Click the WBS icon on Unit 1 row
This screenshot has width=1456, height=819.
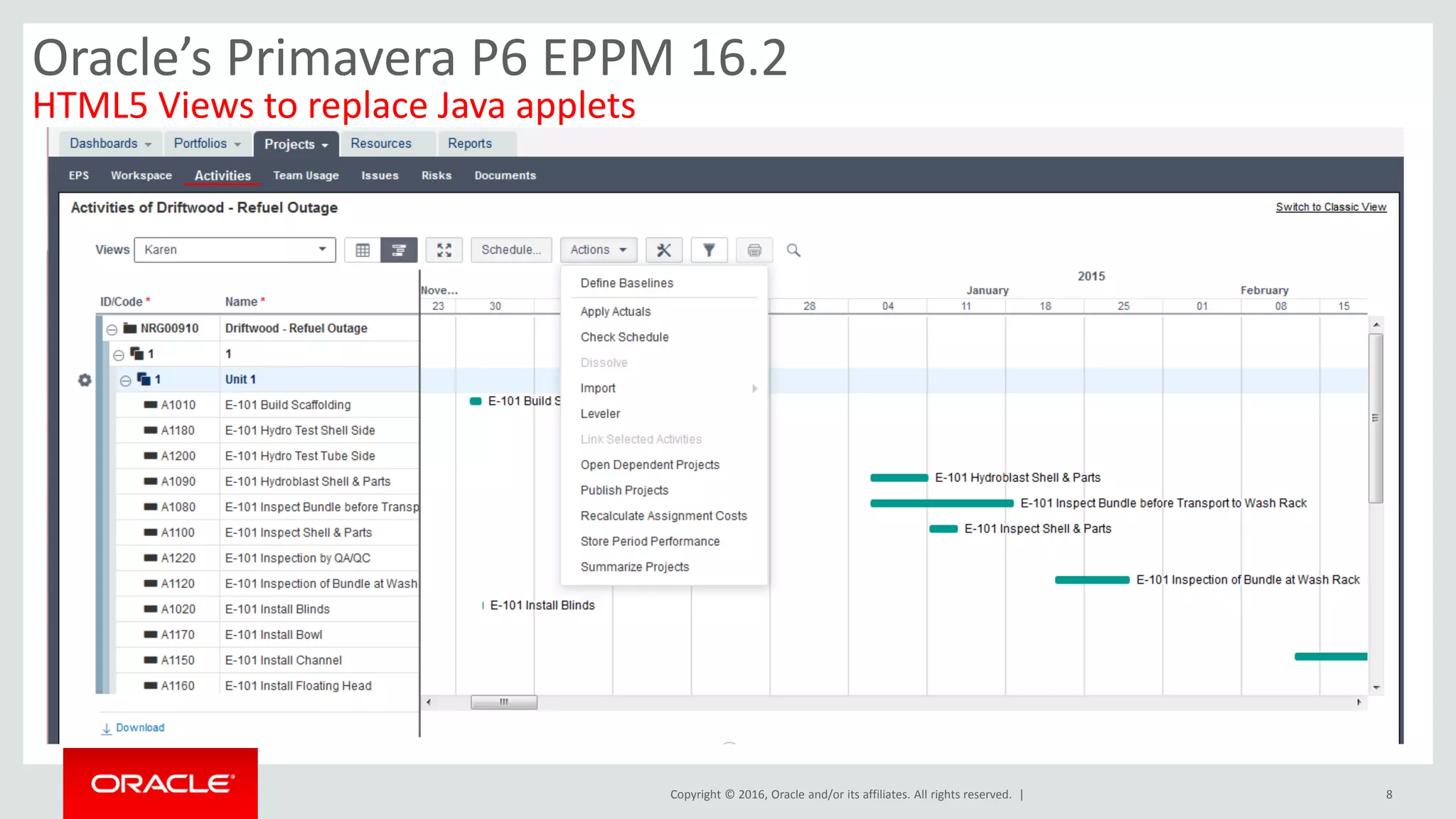point(144,379)
